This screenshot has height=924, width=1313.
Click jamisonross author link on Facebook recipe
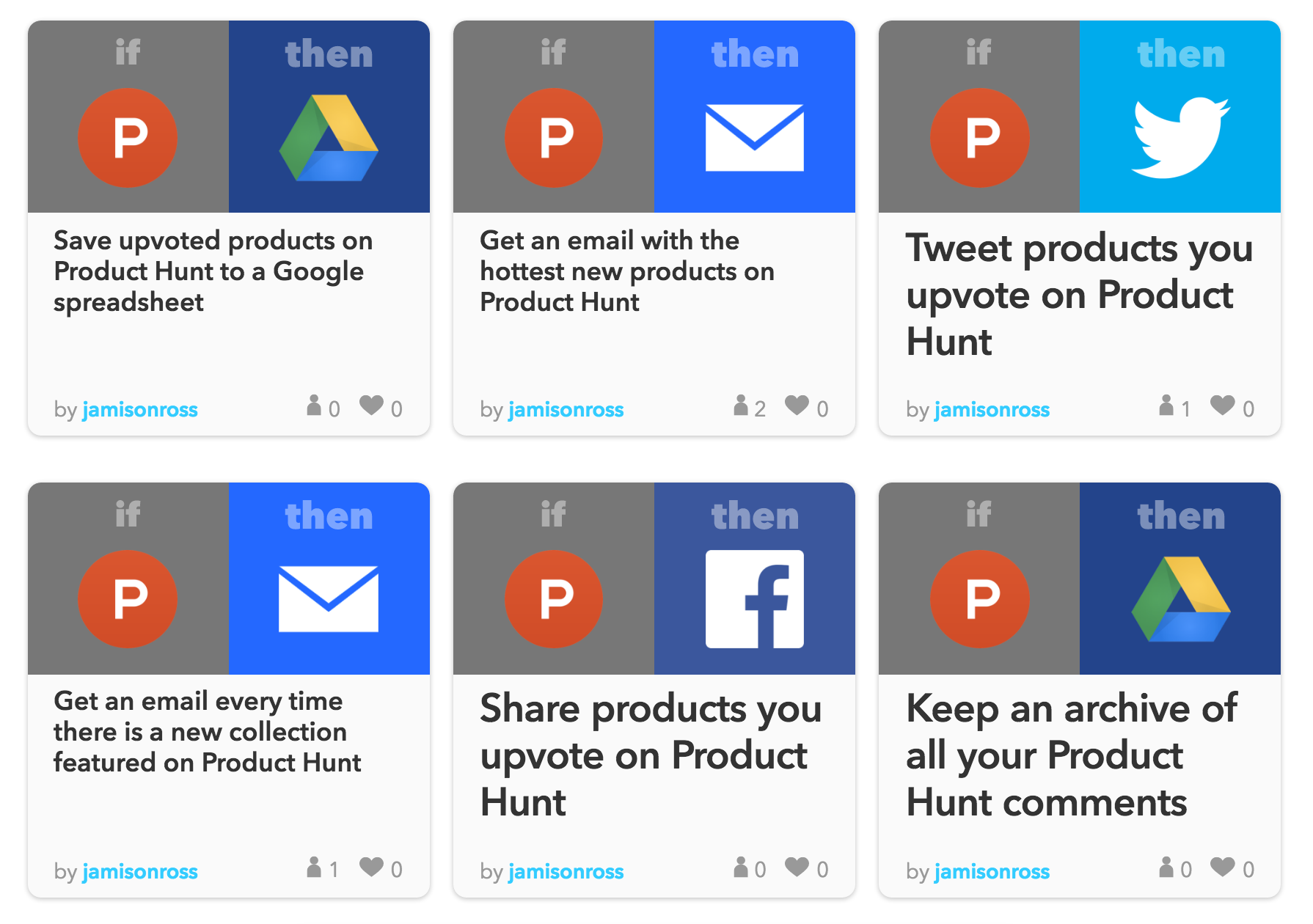(566, 871)
